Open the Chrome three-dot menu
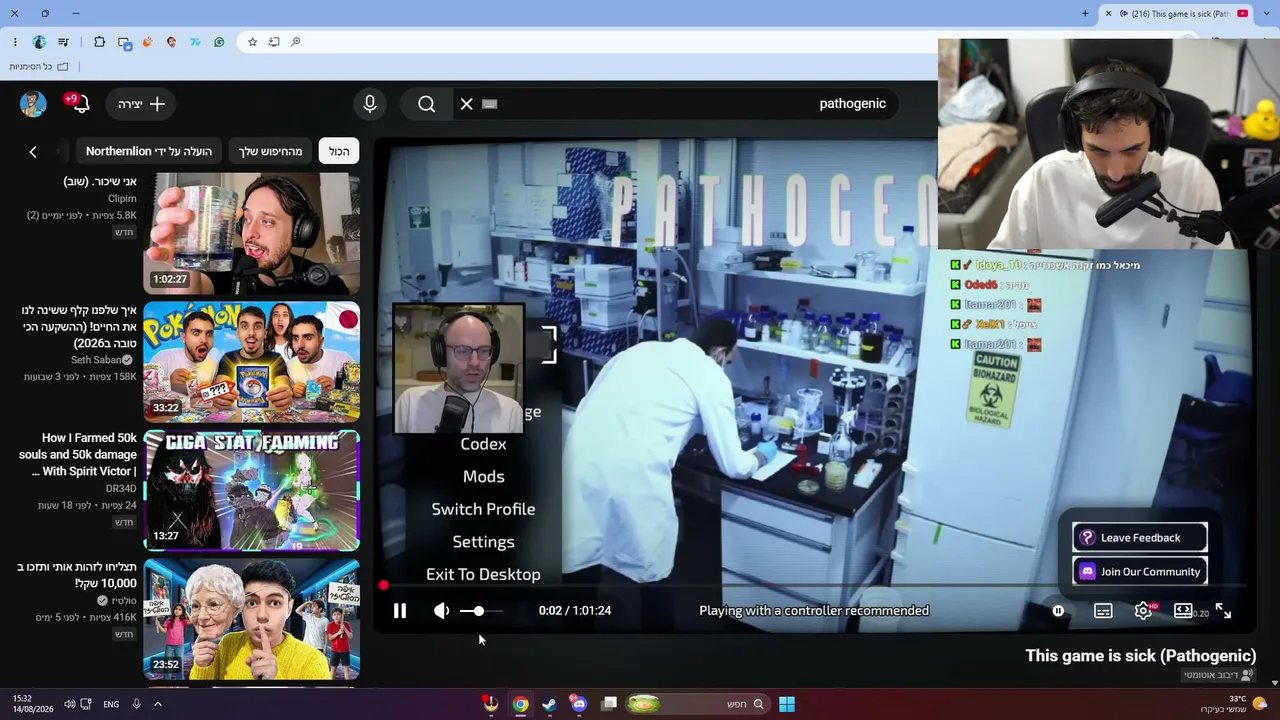This screenshot has width=1280, height=720. pos(15,42)
